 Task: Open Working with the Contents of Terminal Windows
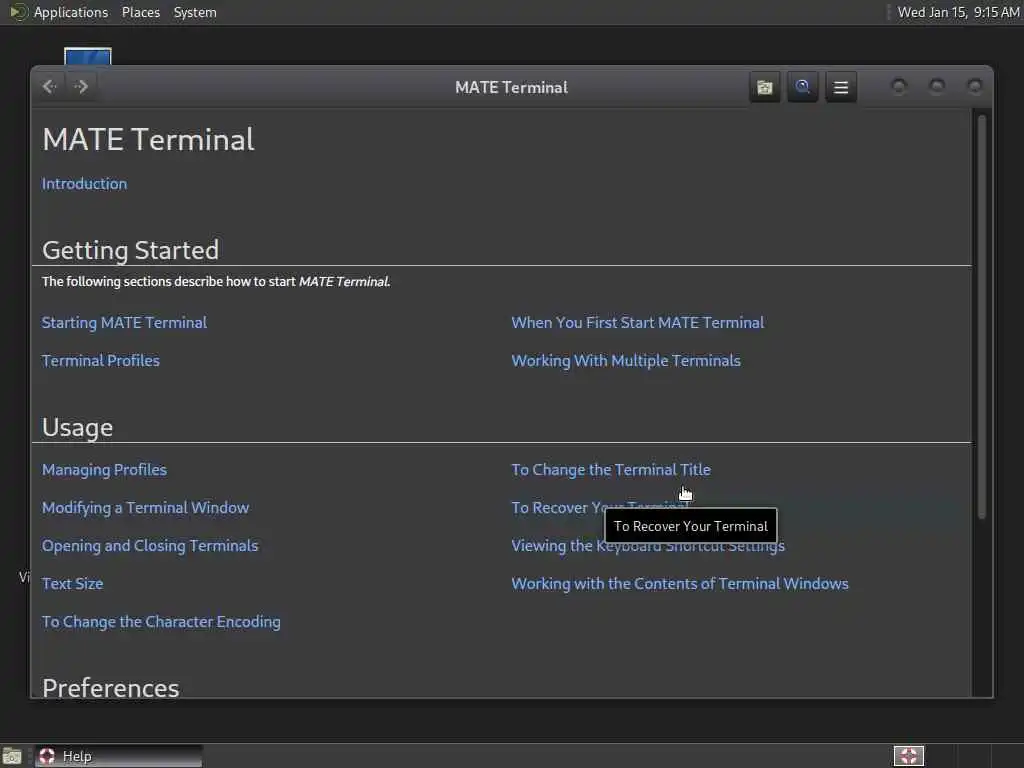point(680,583)
